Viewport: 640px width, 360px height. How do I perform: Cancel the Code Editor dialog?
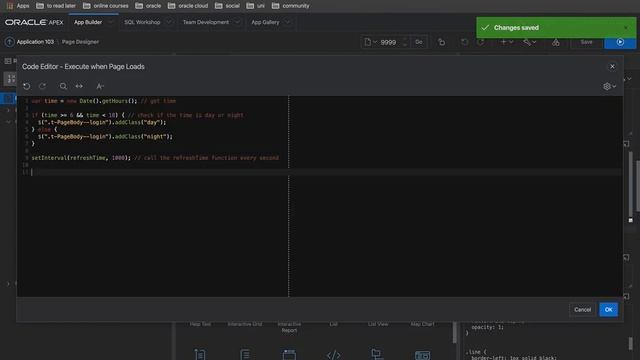[x=582, y=310]
